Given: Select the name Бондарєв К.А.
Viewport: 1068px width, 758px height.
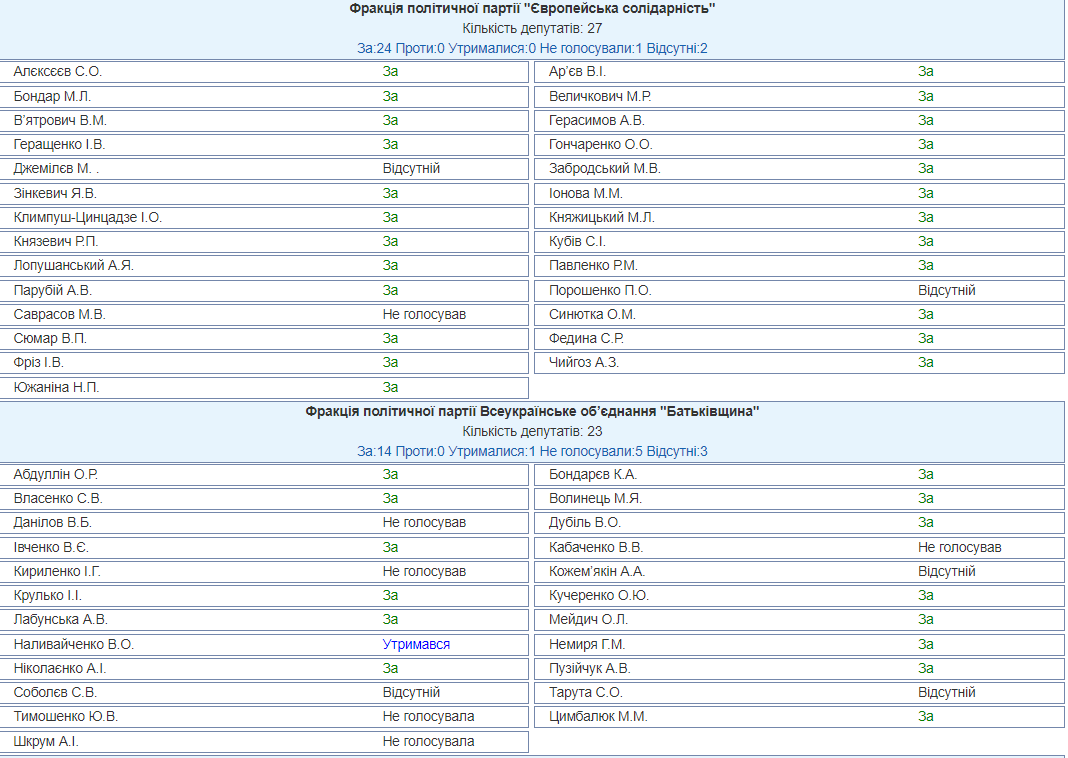Looking at the screenshot, I should click(x=593, y=475).
